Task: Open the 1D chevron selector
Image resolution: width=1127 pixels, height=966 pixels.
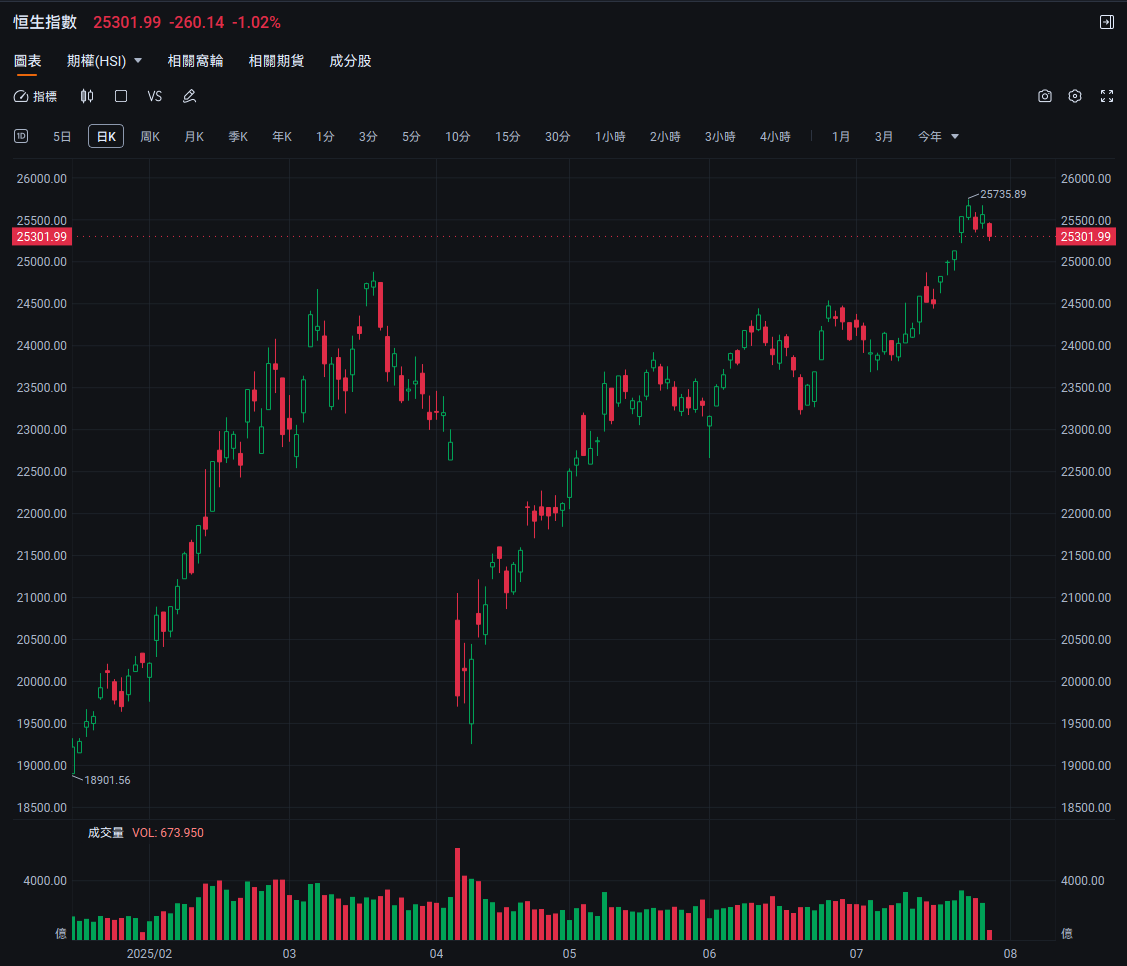Action: (21, 136)
